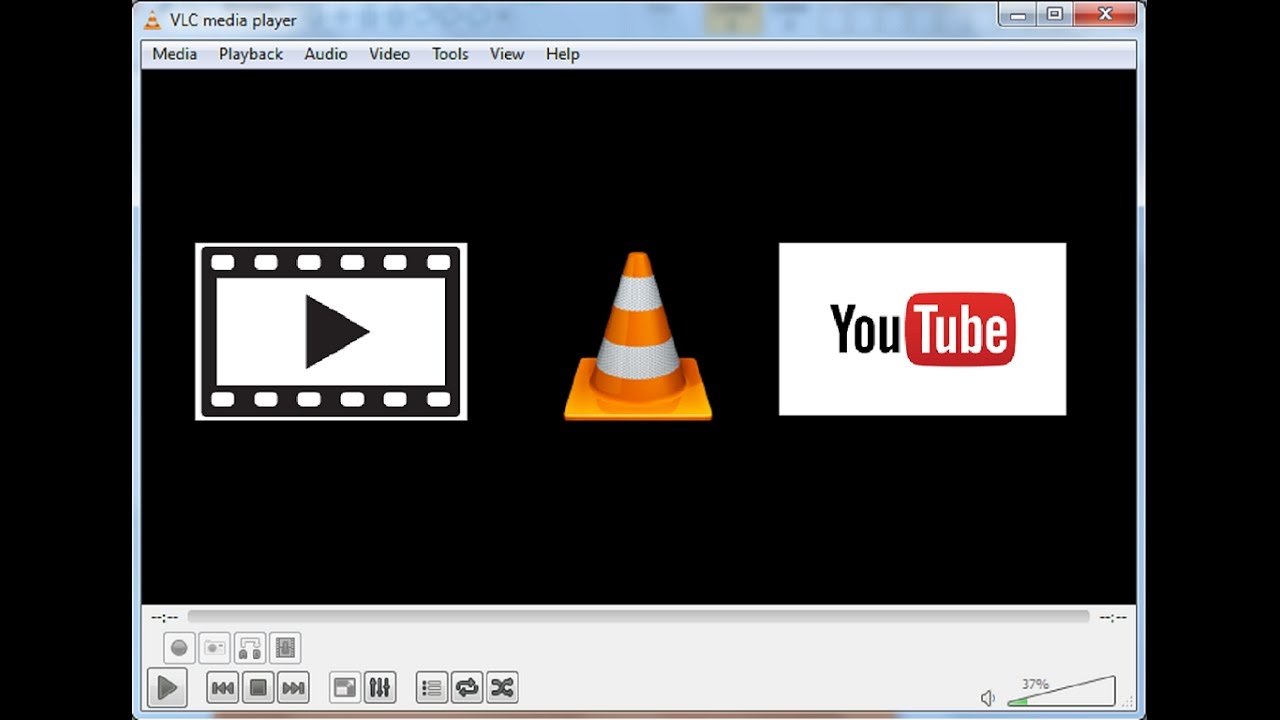Enable random shuffle playback
Screen dimensions: 1280x720
(501, 688)
